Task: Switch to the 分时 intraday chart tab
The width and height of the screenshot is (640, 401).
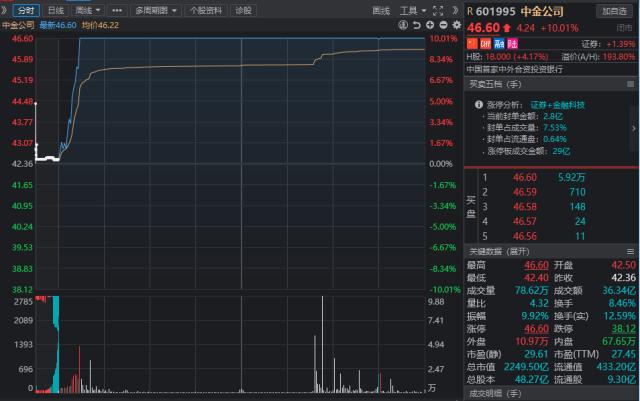Action: (26, 10)
